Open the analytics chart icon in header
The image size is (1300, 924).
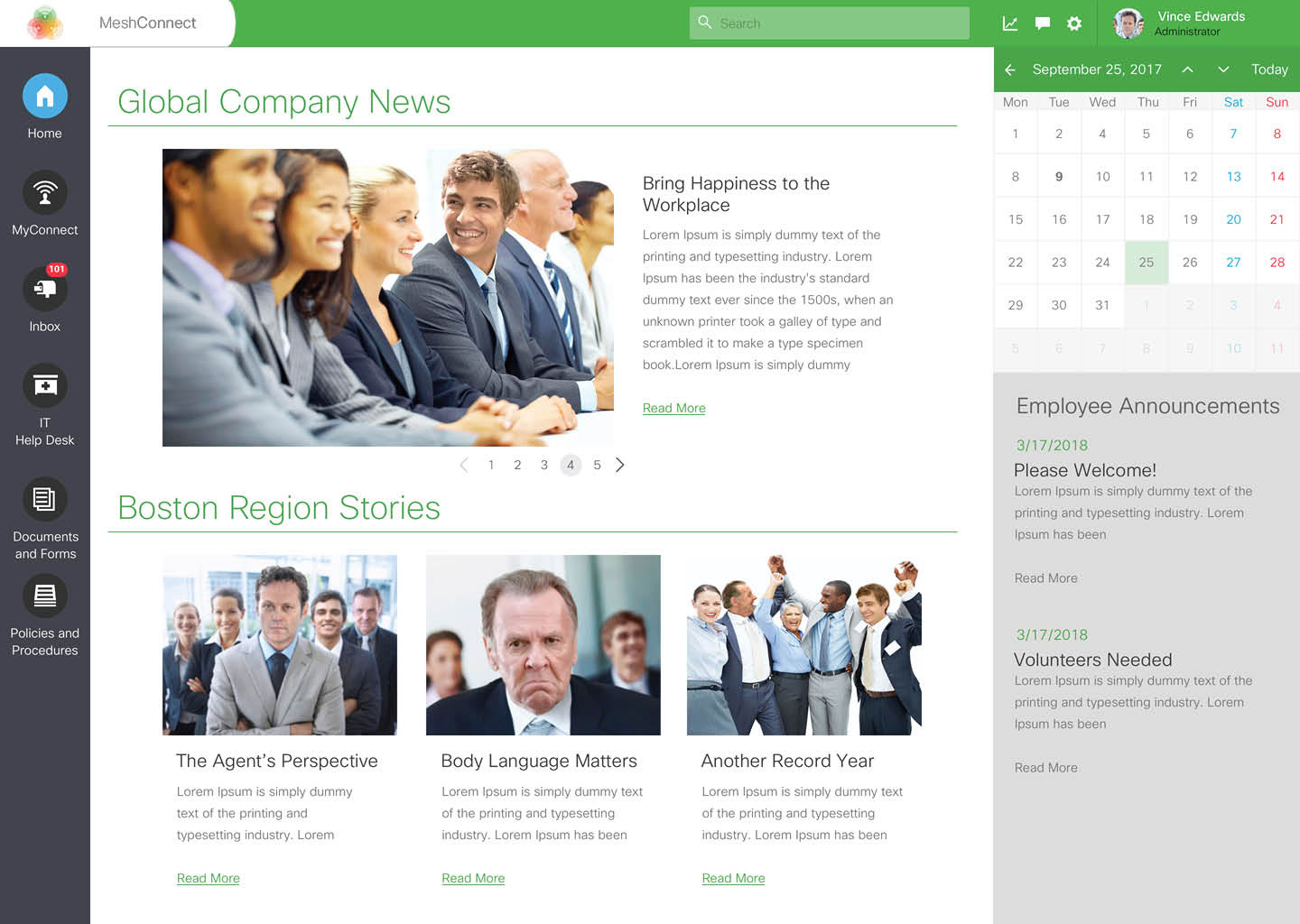click(1010, 23)
